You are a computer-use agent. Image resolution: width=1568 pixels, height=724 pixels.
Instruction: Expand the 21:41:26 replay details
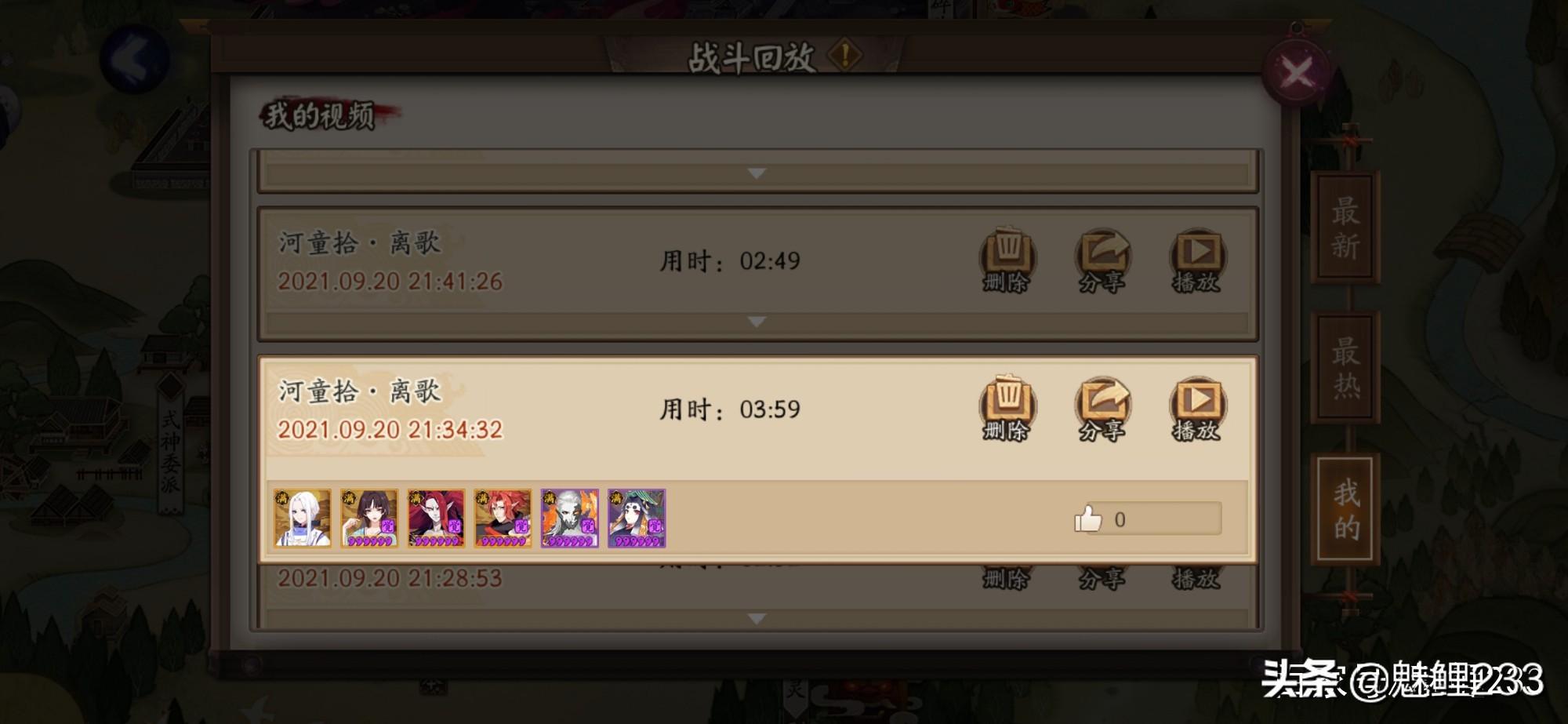tap(757, 322)
